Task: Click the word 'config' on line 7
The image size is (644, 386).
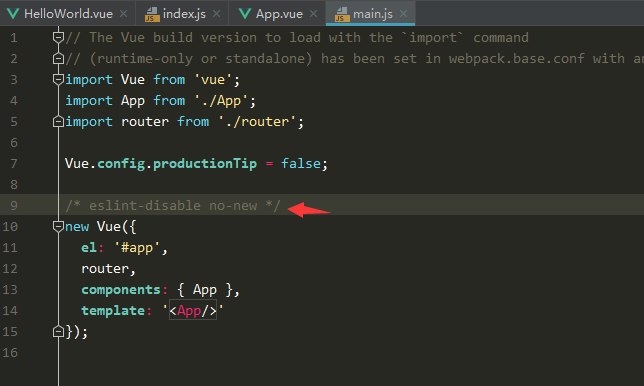Action: [x=121, y=163]
